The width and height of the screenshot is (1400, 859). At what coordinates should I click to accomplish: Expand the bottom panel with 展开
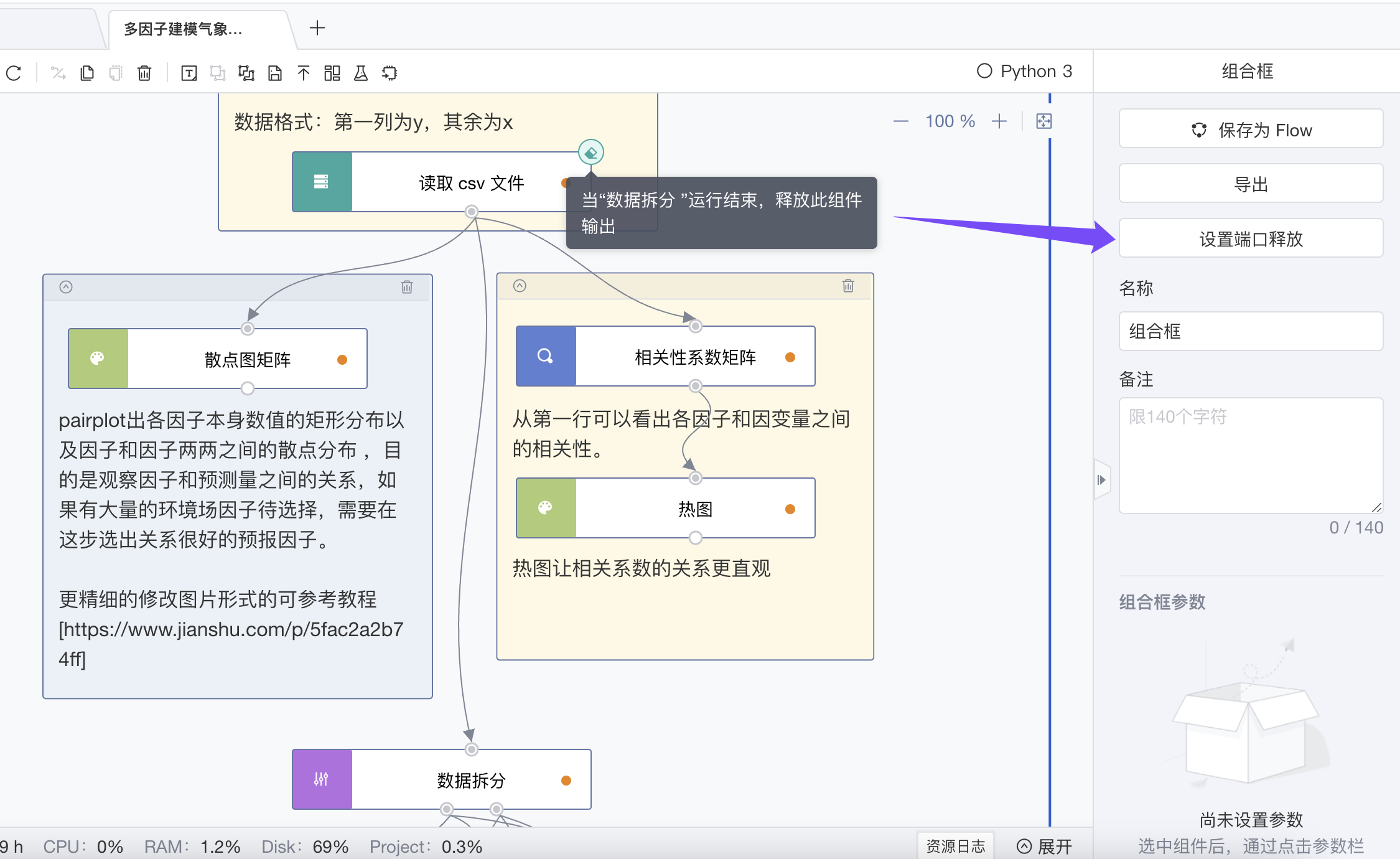click(1045, 846)
